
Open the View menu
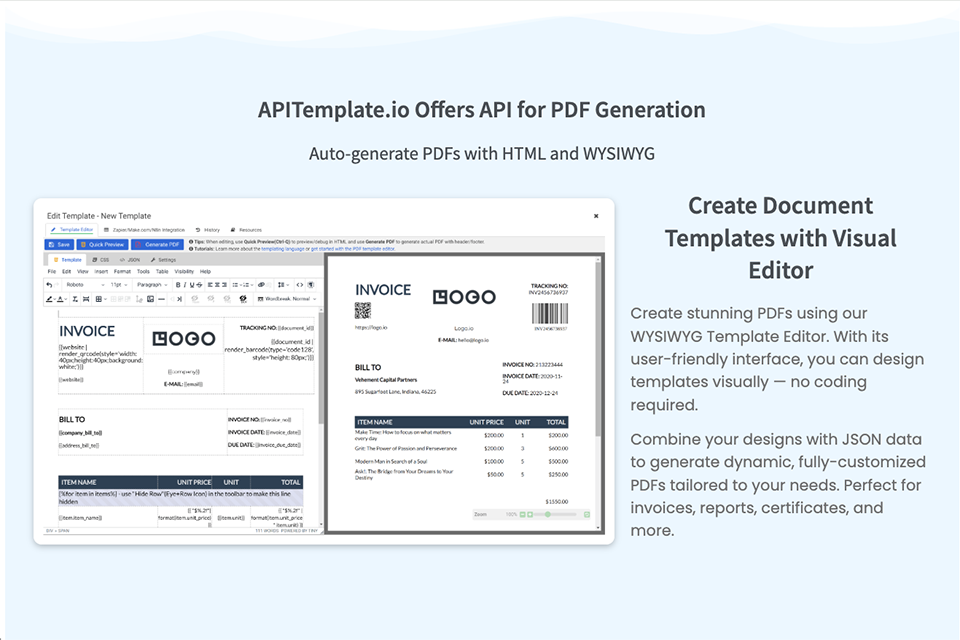(83, 271)
